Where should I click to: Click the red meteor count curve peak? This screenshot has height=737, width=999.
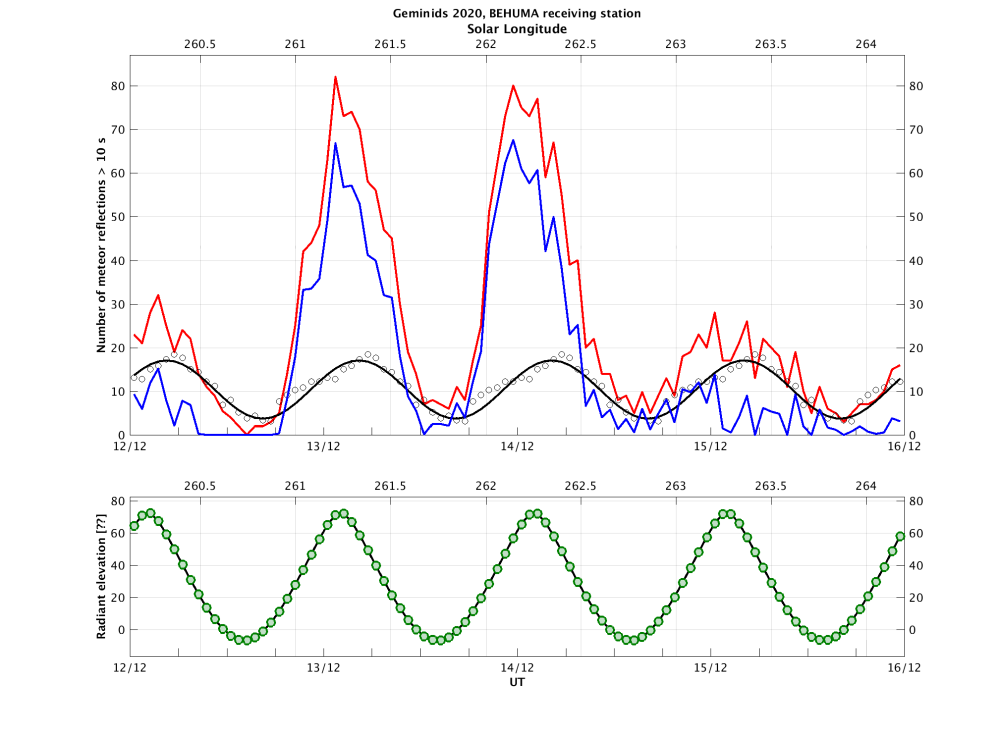[337, 76]
